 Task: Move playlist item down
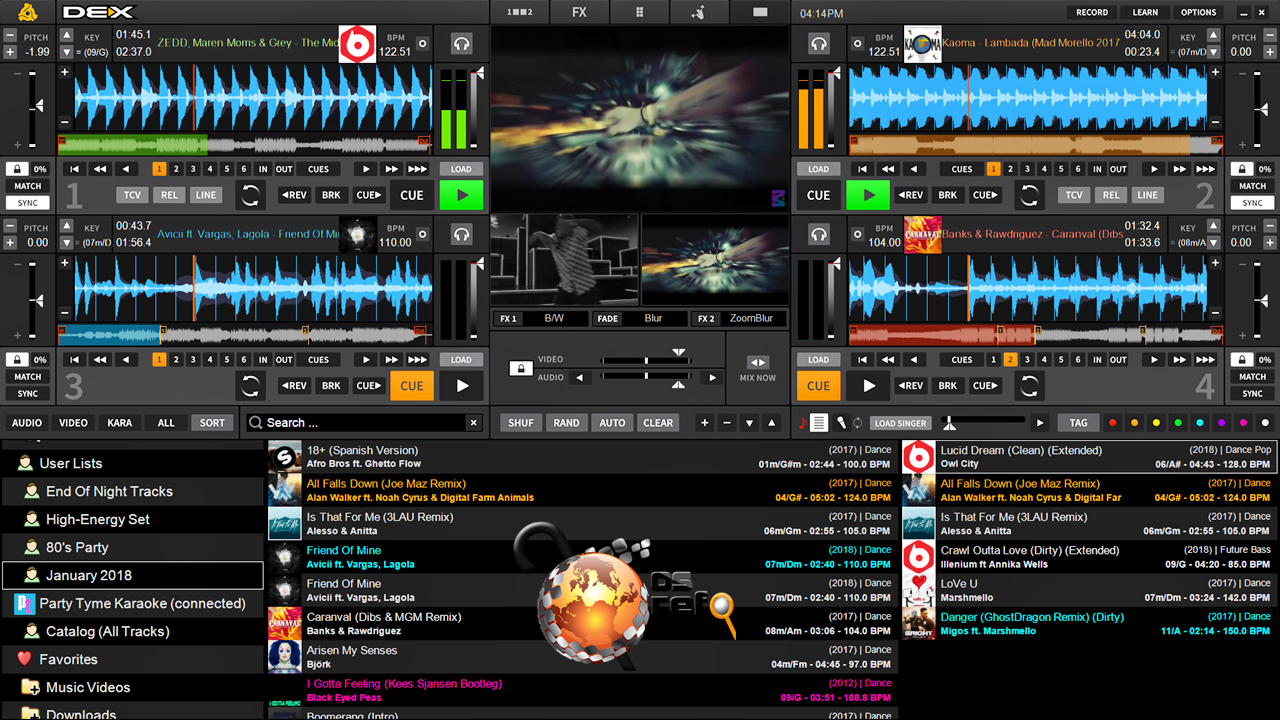click(749, 423)
